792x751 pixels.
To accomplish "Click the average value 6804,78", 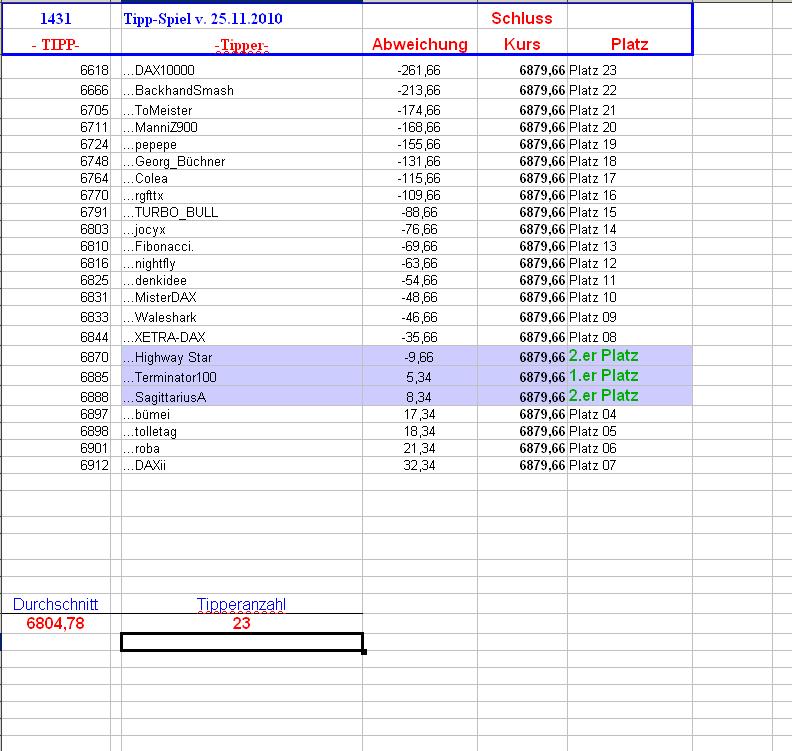I will tap(56, 623).
